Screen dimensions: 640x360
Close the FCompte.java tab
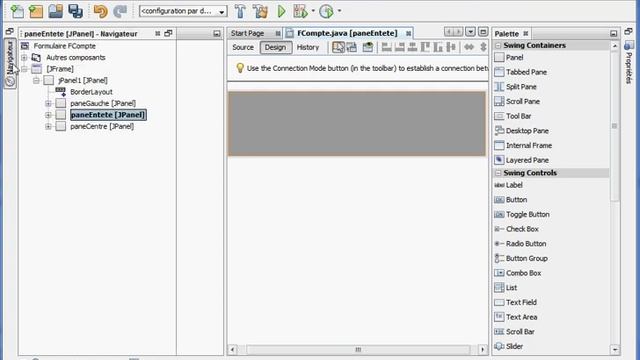pos(408,33)
